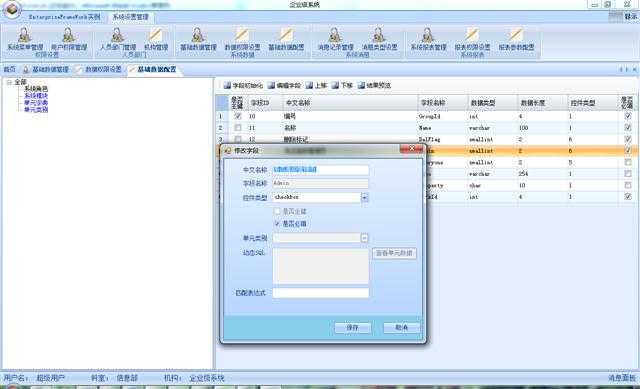Toggle 是否主键 checkbox in the dialog
Image resolution: width=640 pixels, height=389 pixels.
pos(278,211)
